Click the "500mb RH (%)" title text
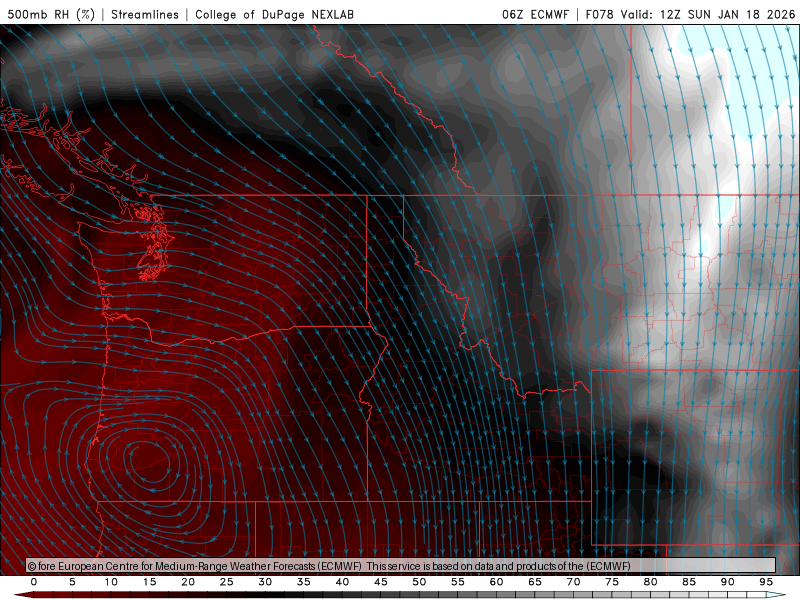The image size is (800, 600). (x=51, y=14)
